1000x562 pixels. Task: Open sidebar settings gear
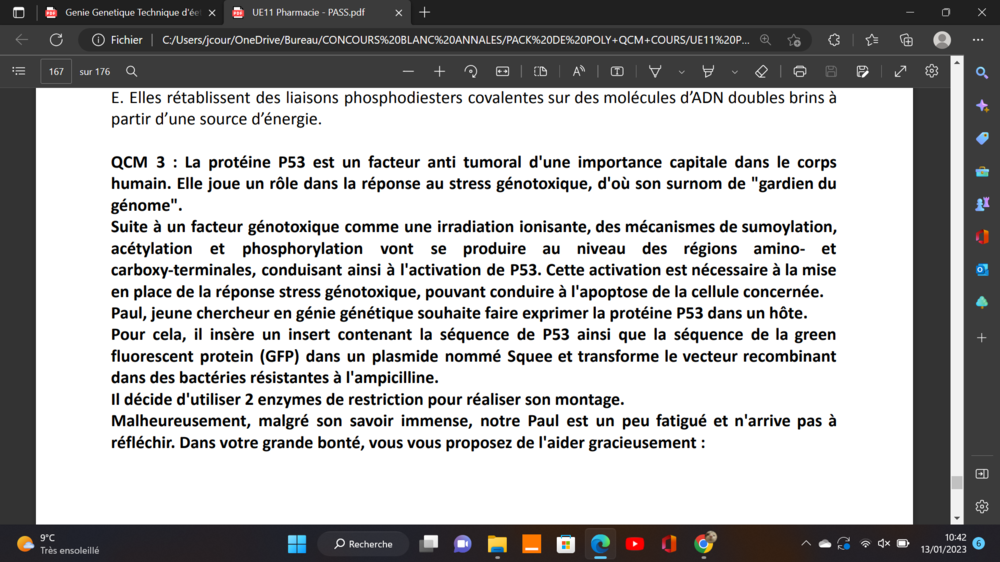982,507
